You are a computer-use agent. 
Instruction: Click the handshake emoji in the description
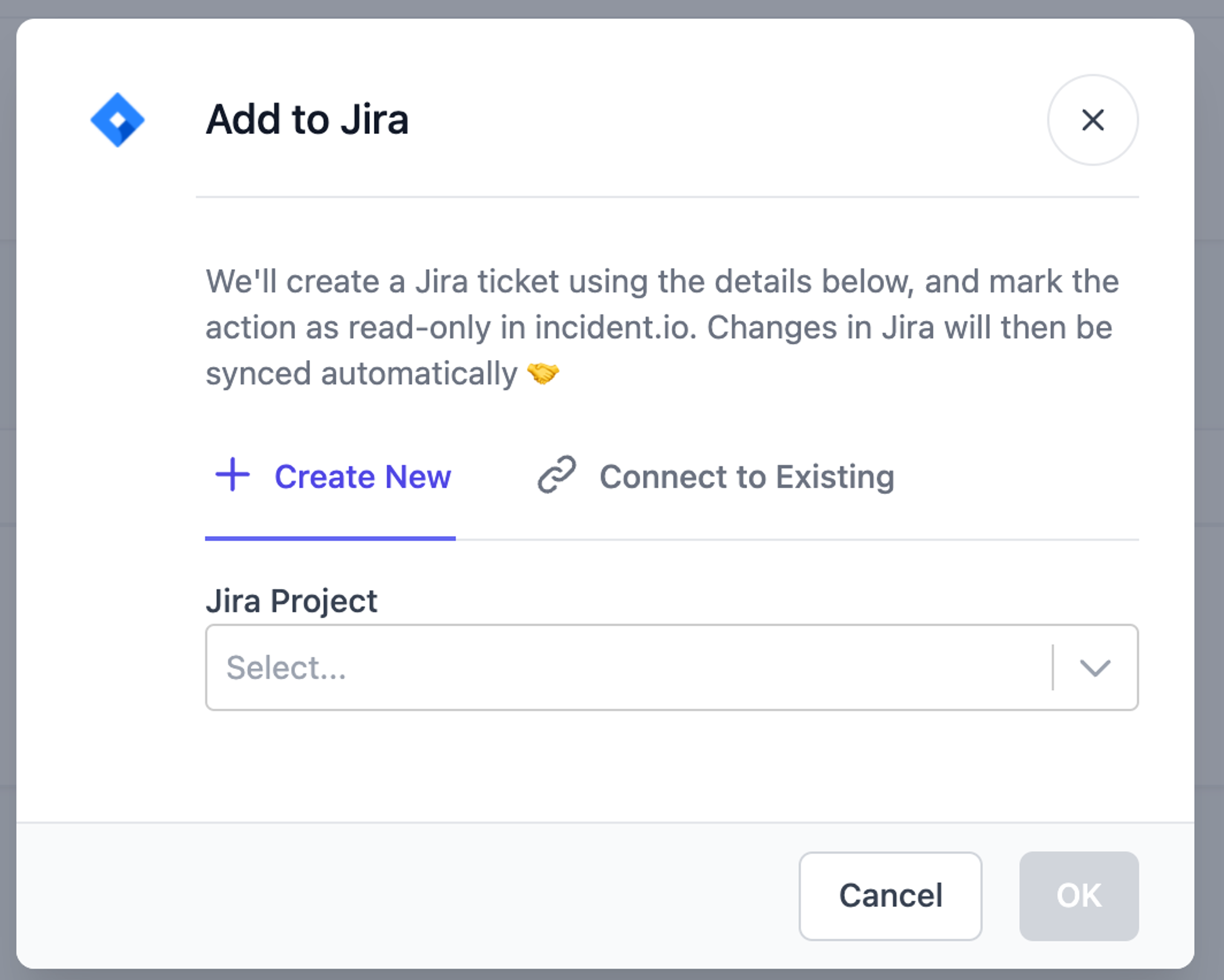click(x=543, y=374)
